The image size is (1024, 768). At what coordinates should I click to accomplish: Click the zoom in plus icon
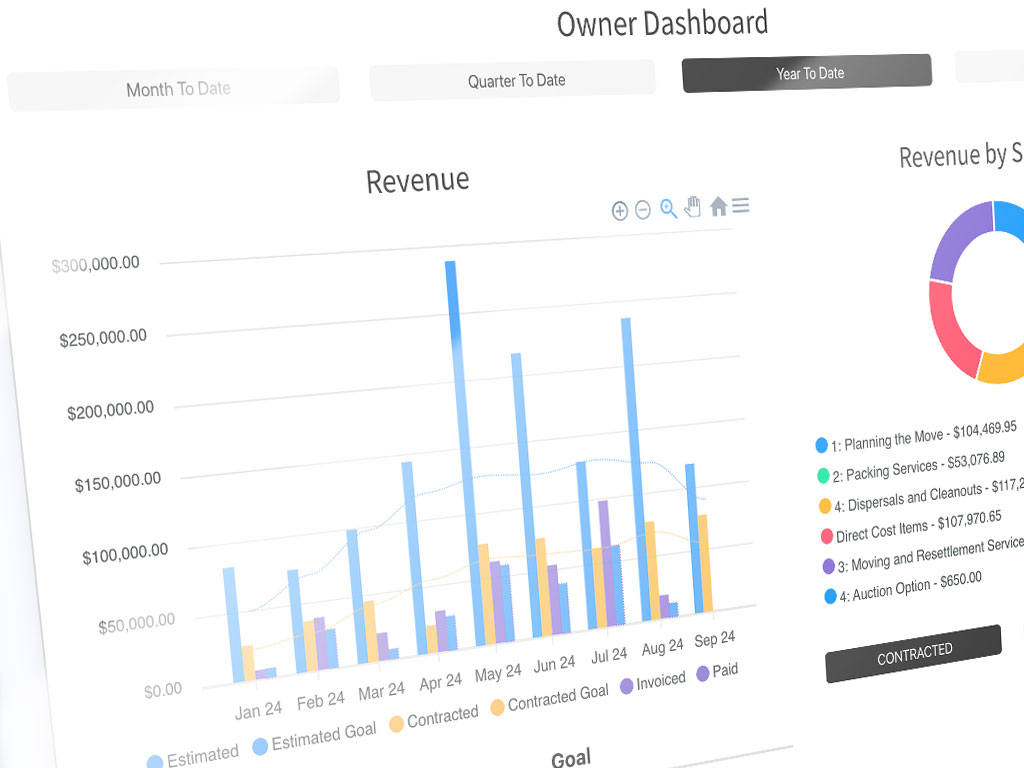click(620, 210)
